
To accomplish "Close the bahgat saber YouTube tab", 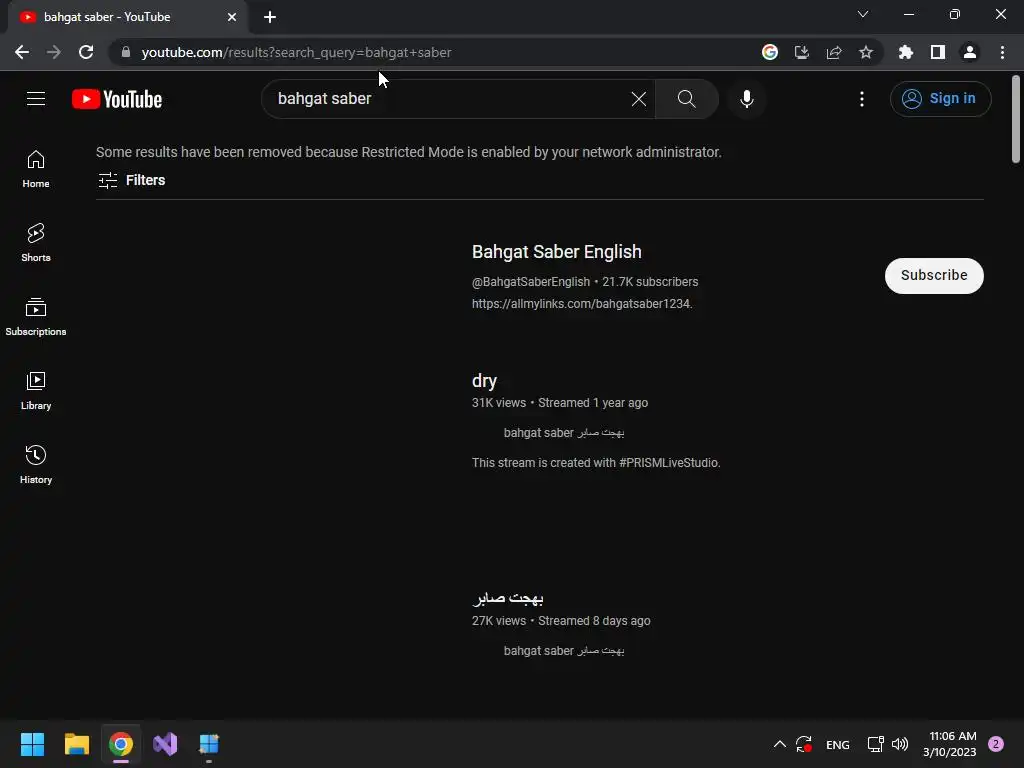I will [x=232, y=17].
